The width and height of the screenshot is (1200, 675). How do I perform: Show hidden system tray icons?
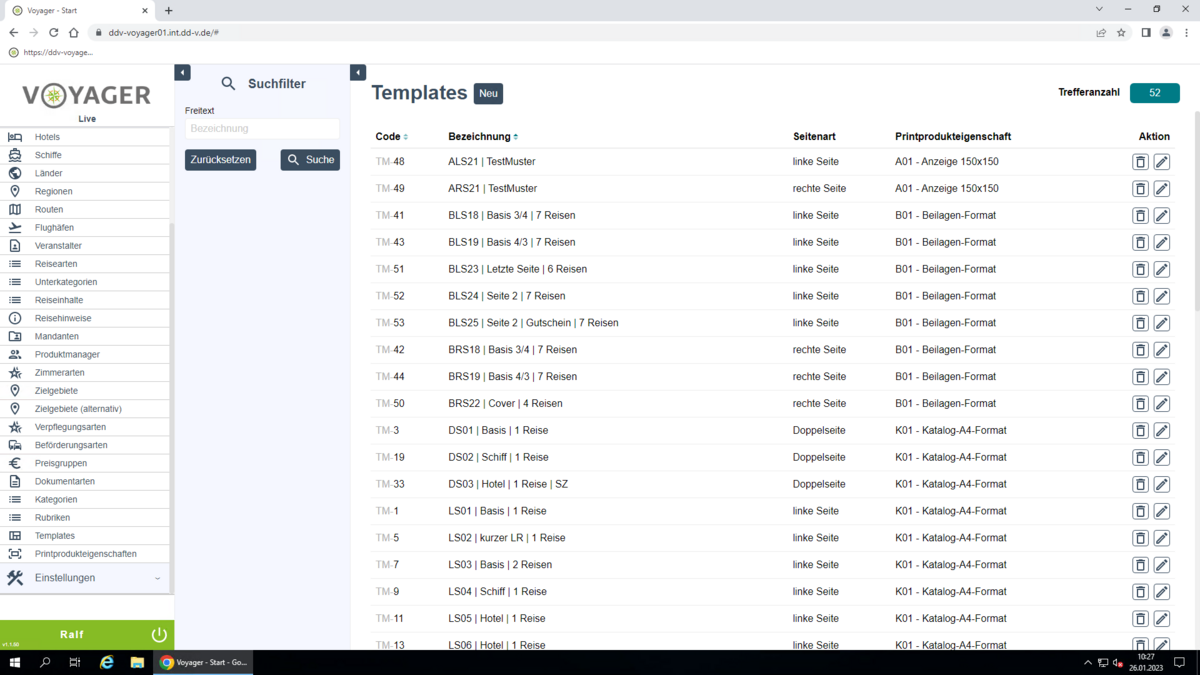pyautogui.click(x=1088, y=663)
